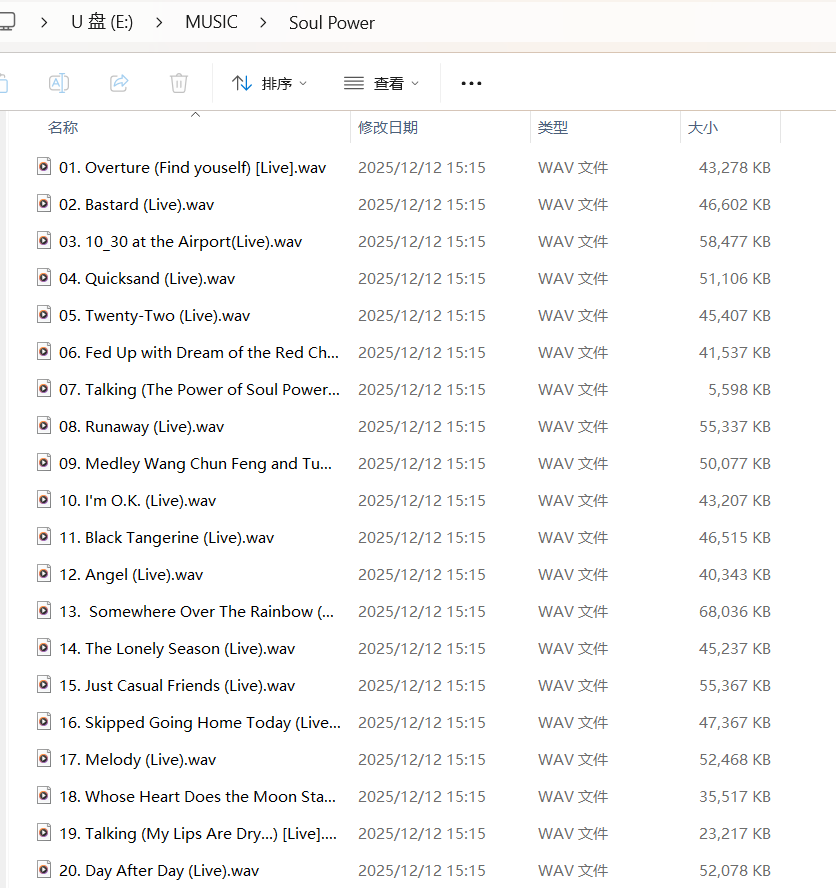
Task: Sort by 修改日期 column header
Action: [388, 127]
